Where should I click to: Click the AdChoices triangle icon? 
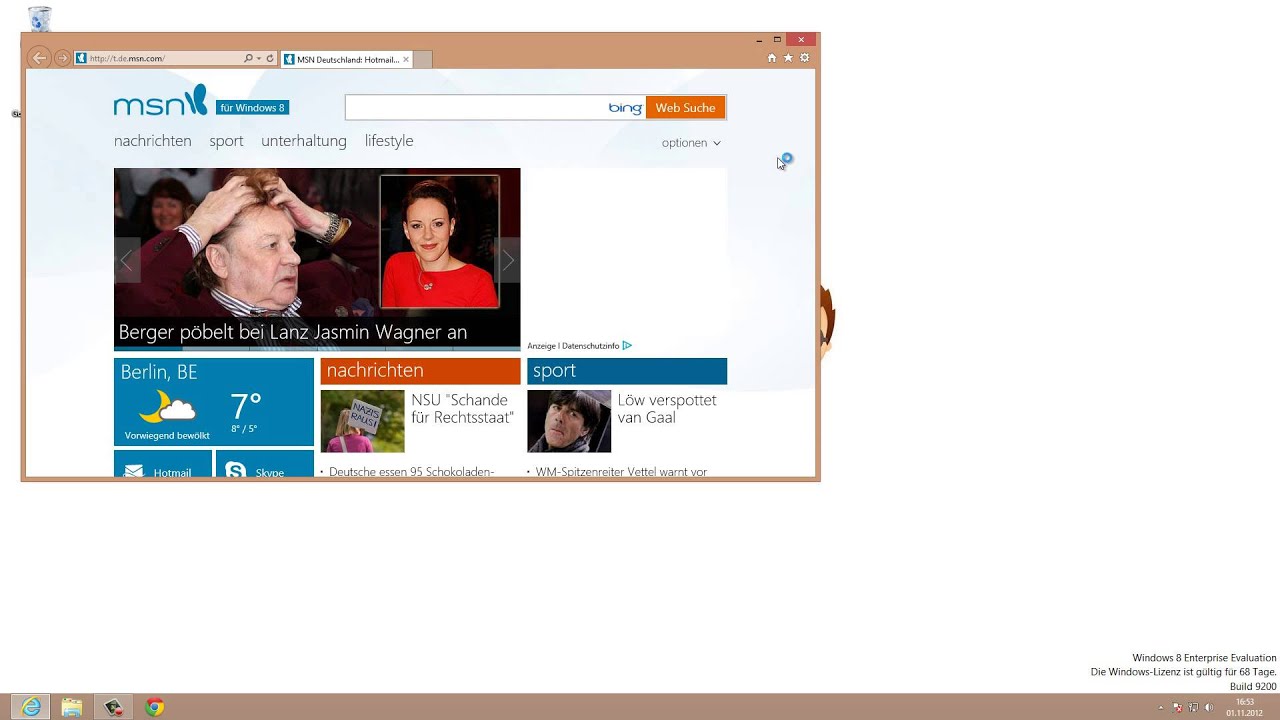627,346
